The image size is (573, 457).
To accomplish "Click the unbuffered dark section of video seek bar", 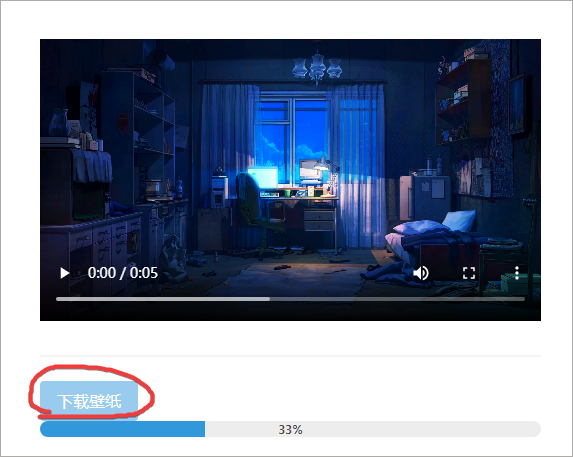I will tap(398, 299).
